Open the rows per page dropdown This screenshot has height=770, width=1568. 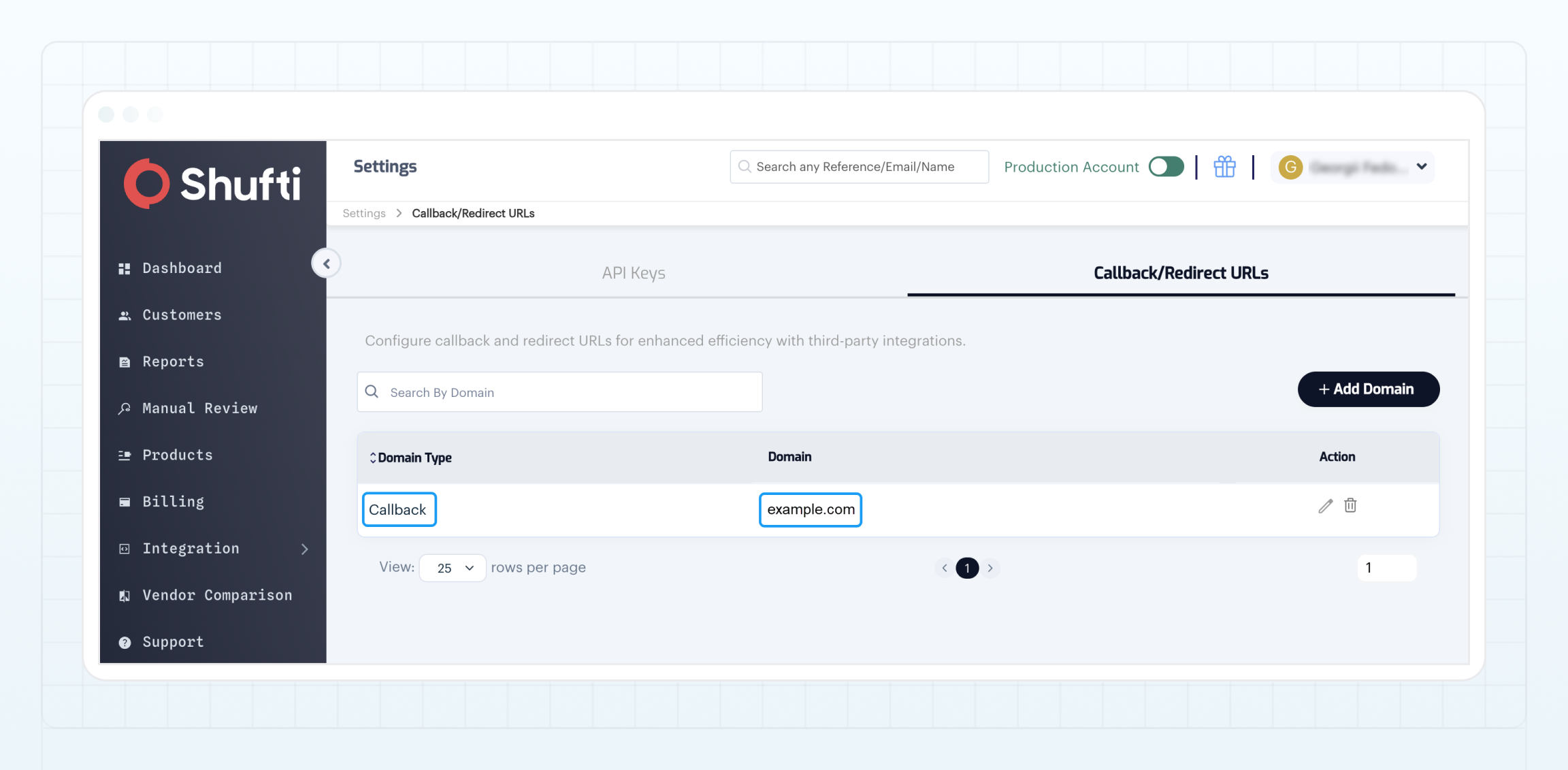point(452,567)
